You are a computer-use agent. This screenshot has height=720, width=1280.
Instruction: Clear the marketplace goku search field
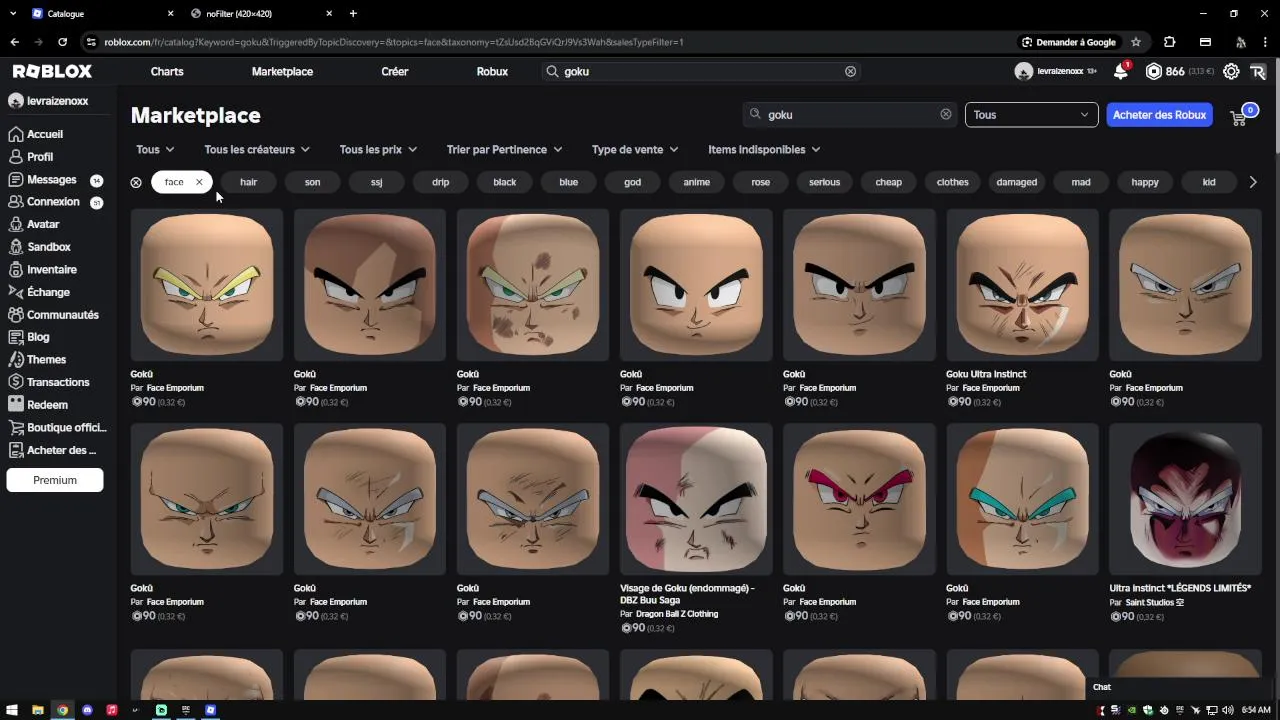pyautogui.click(x=945, y=114)
